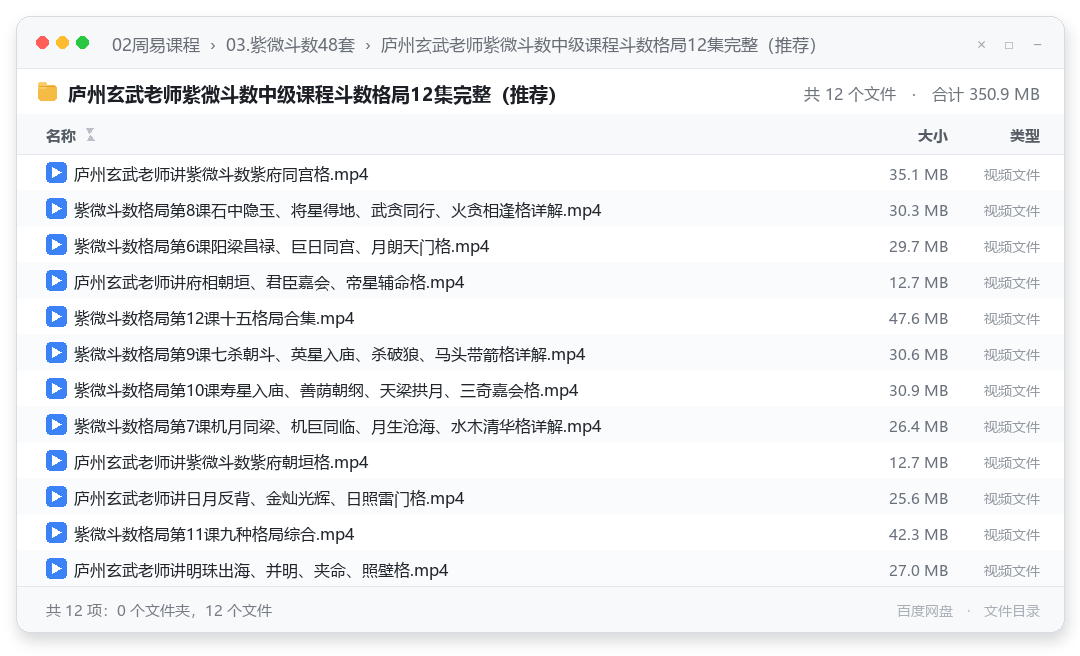Click video icon for 第7课机月同梁 file

[x=56, y=424]
